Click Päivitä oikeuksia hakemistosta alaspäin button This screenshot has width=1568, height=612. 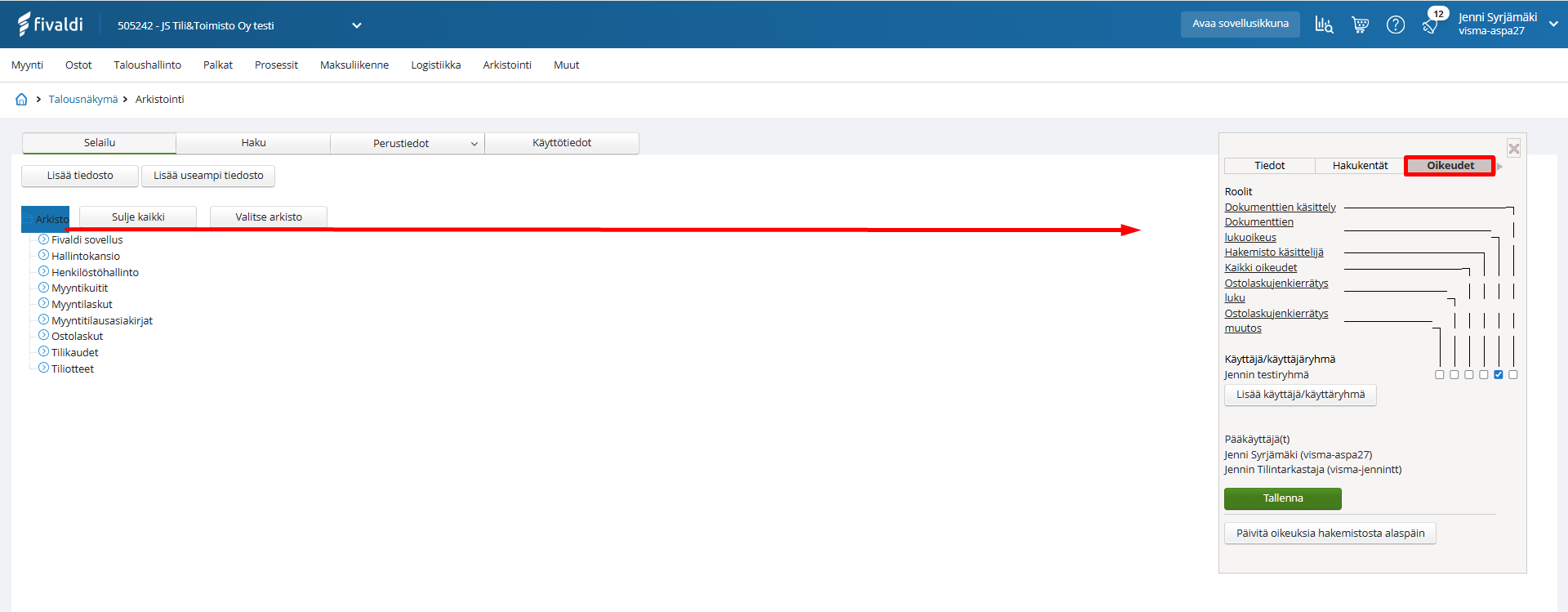[x=1330, y=534]
